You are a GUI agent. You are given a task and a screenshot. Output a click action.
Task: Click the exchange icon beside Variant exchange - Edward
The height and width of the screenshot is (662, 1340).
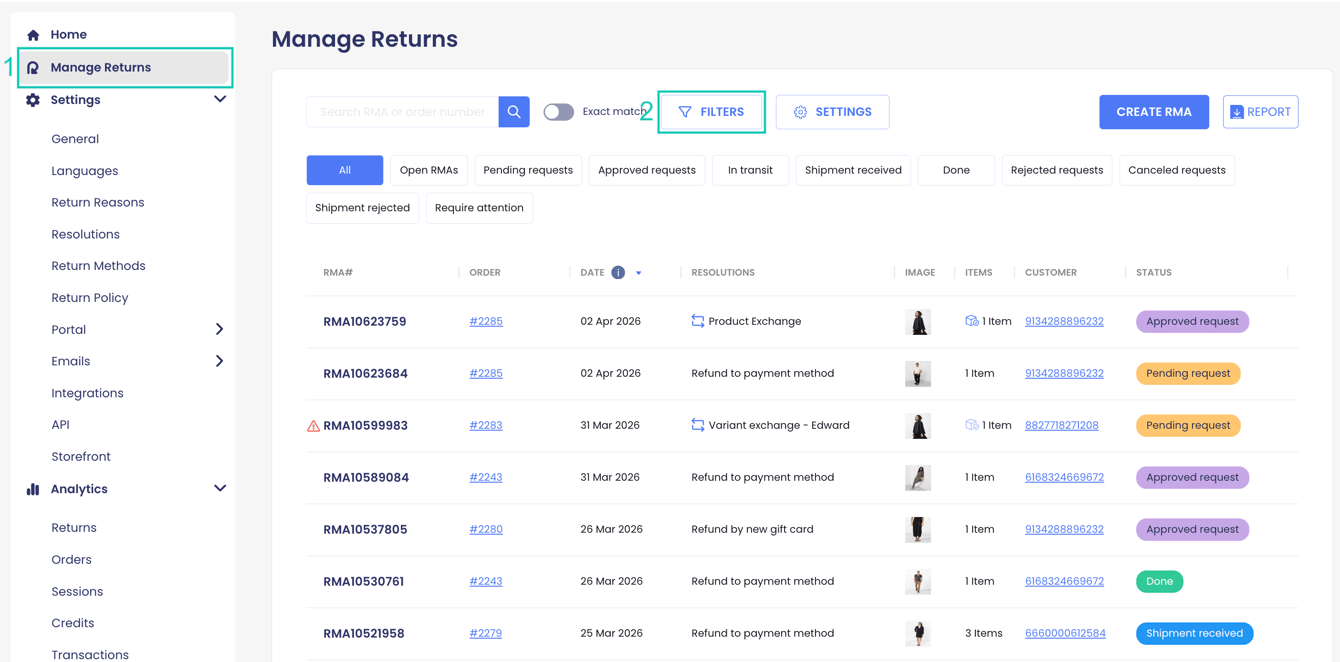tap(698, 425)
